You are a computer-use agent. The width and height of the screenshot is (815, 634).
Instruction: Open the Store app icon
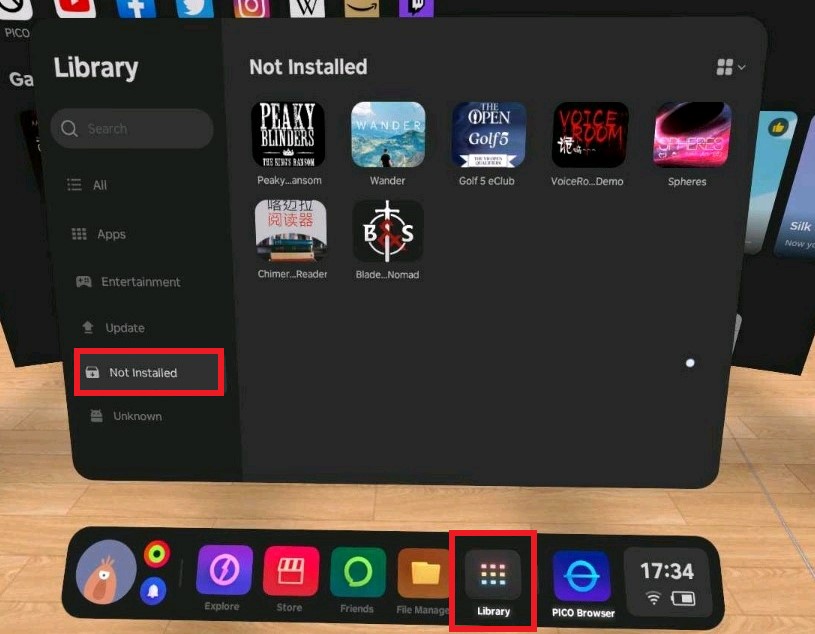point(291,573)
